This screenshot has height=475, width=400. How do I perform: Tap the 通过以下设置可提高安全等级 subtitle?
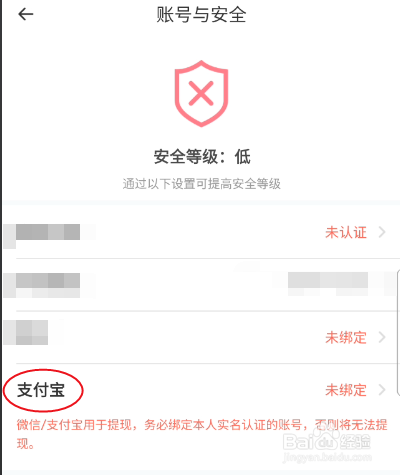point(202,184)
